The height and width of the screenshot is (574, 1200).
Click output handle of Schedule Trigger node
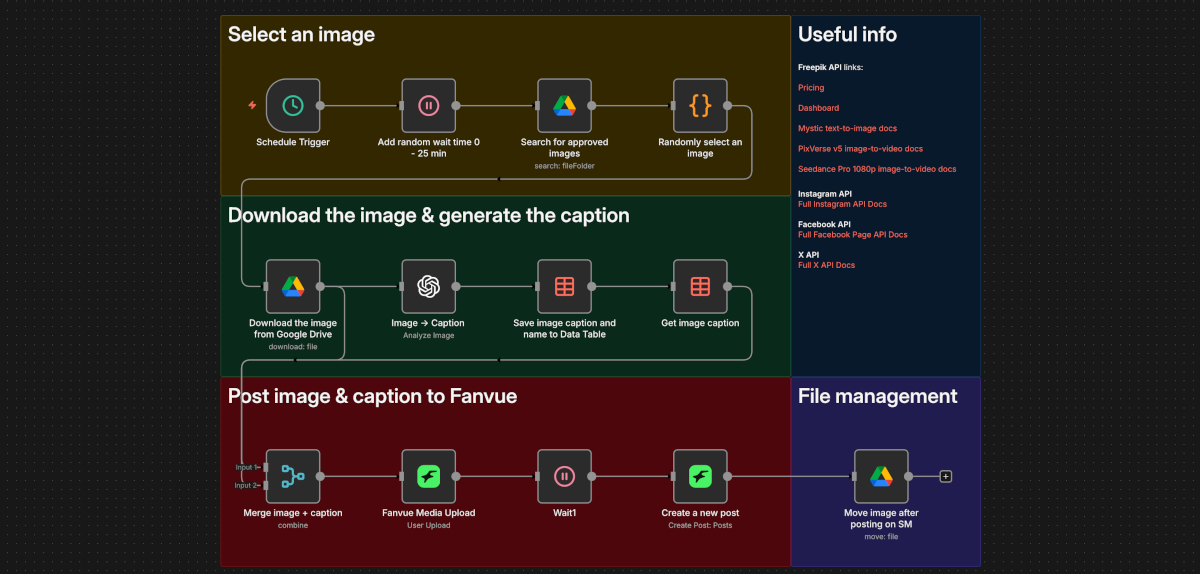(320, 105)
